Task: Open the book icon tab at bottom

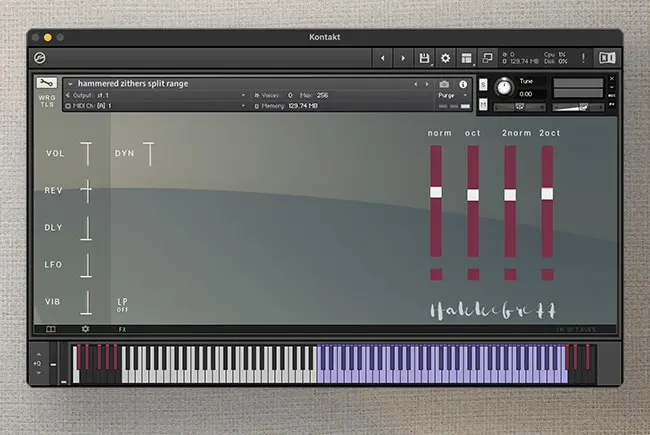Action: tap(51, 328)
